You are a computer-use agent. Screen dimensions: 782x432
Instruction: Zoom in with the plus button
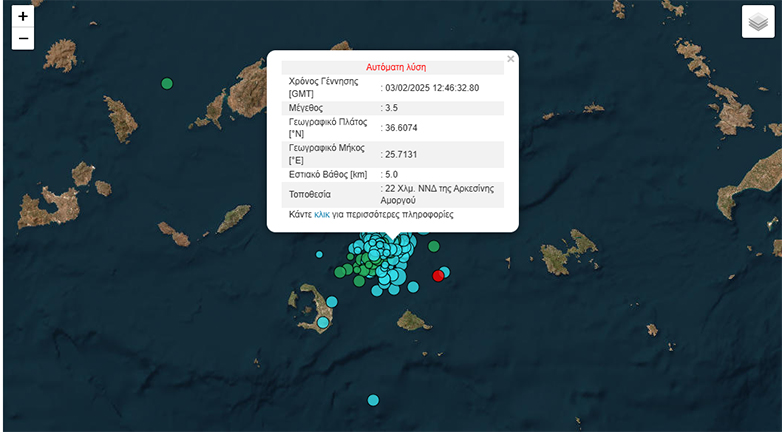pyautogui.click(x=23, y=17)
